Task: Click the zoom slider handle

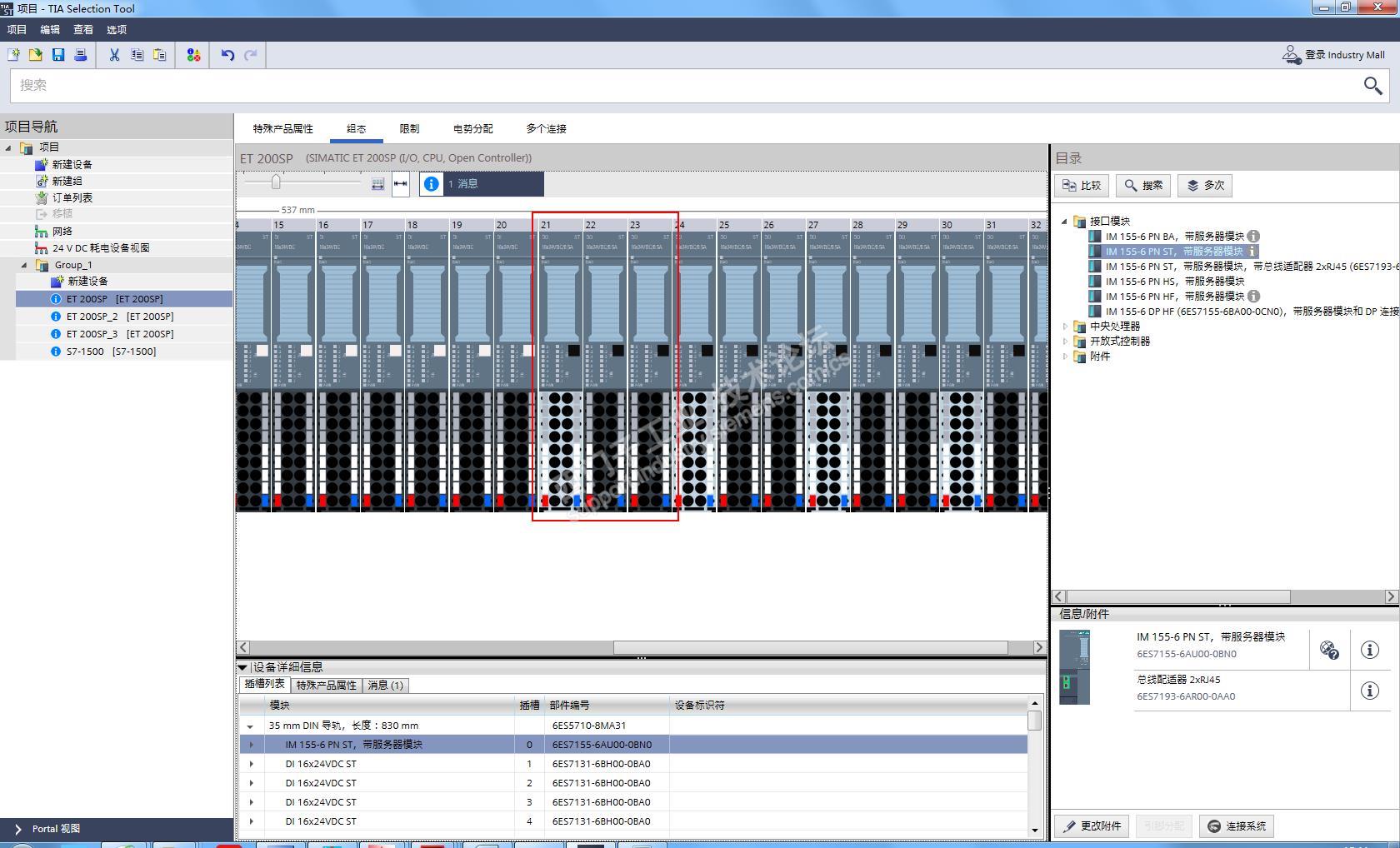Action: [276, 182]
